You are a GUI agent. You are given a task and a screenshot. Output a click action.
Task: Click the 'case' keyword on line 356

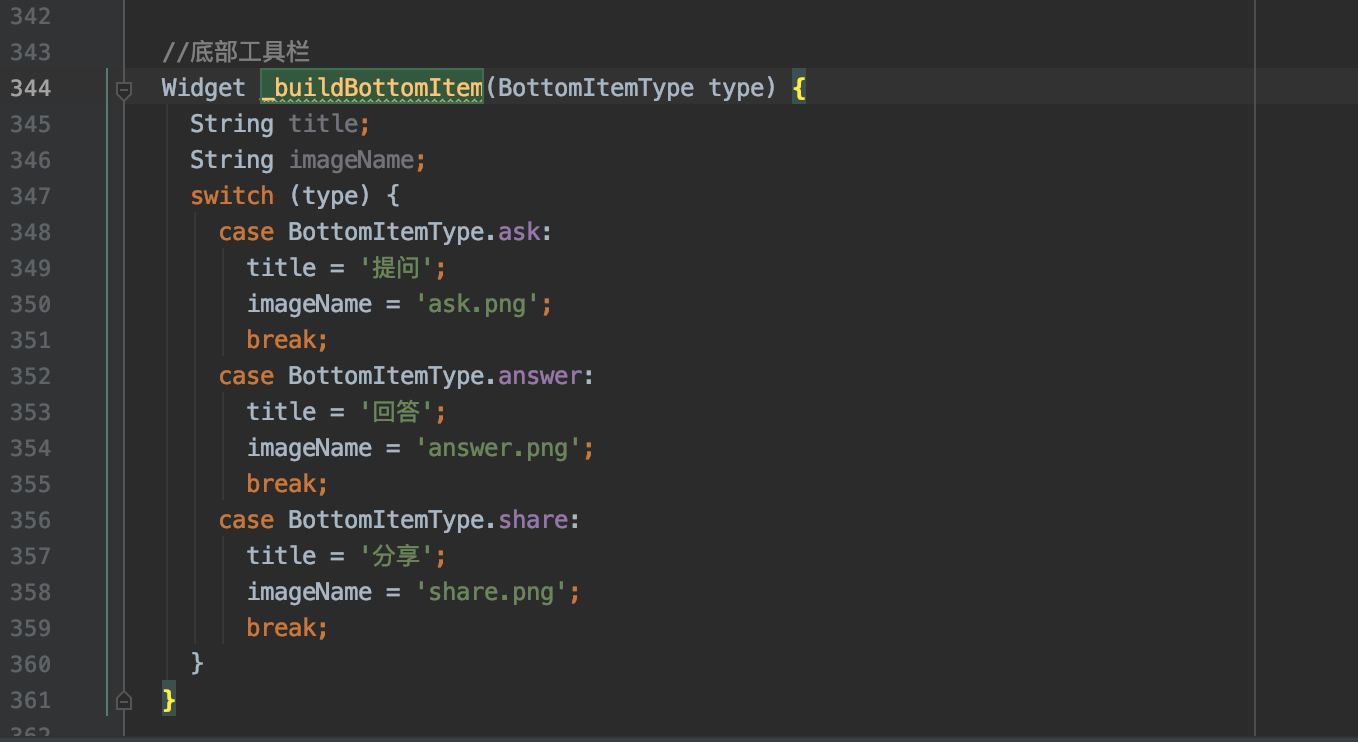point(246,520)
